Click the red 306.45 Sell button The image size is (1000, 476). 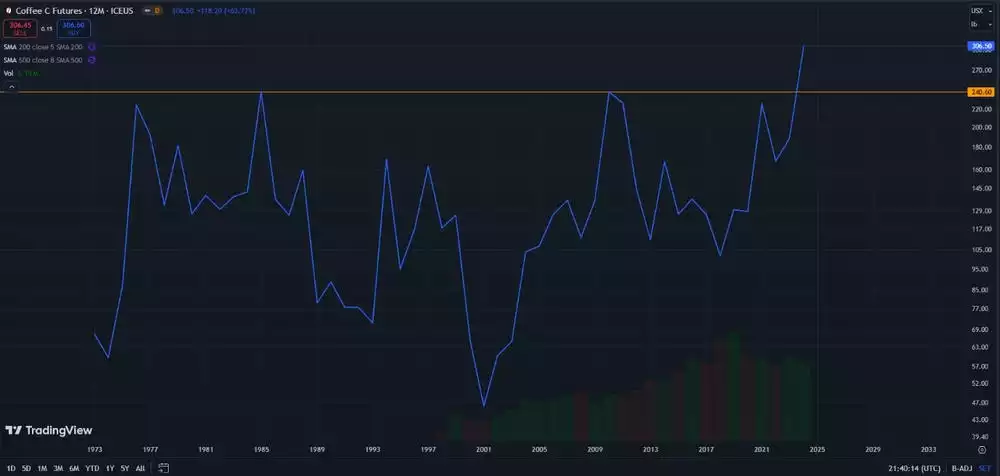tap(20, 29)
